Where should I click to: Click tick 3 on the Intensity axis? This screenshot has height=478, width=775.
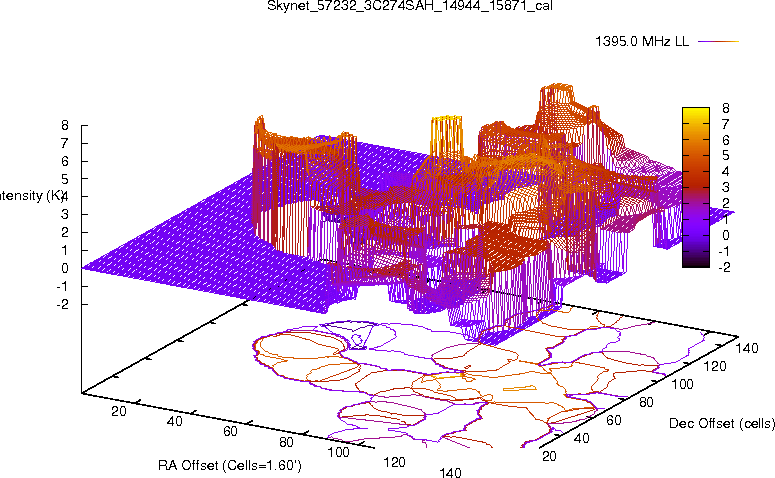[65, 215]
